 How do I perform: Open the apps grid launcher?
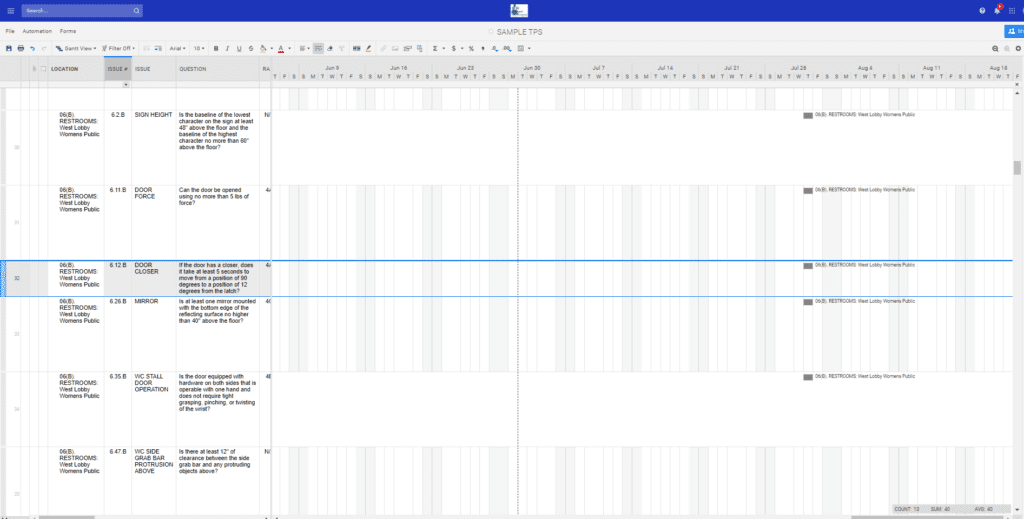(1012, 10)
